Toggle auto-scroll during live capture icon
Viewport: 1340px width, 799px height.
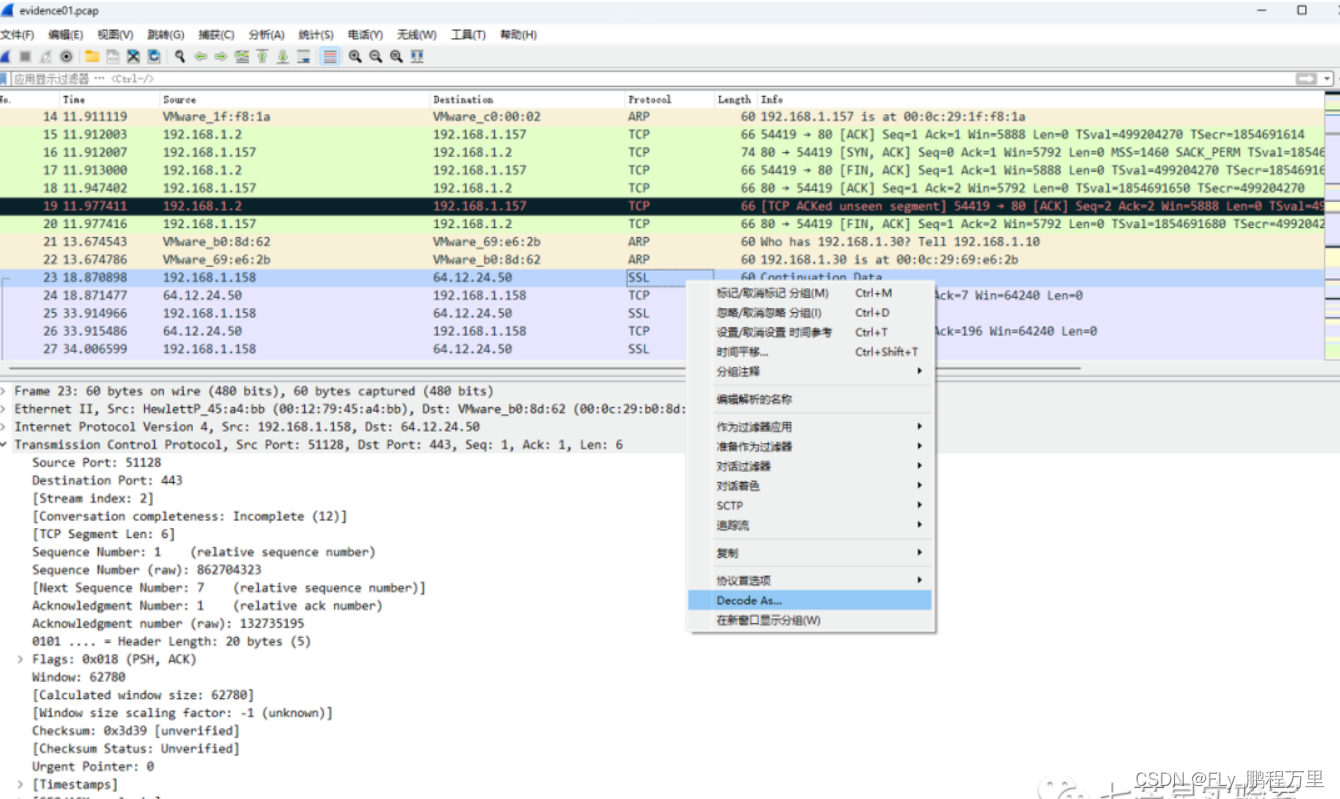click(304, 57)
